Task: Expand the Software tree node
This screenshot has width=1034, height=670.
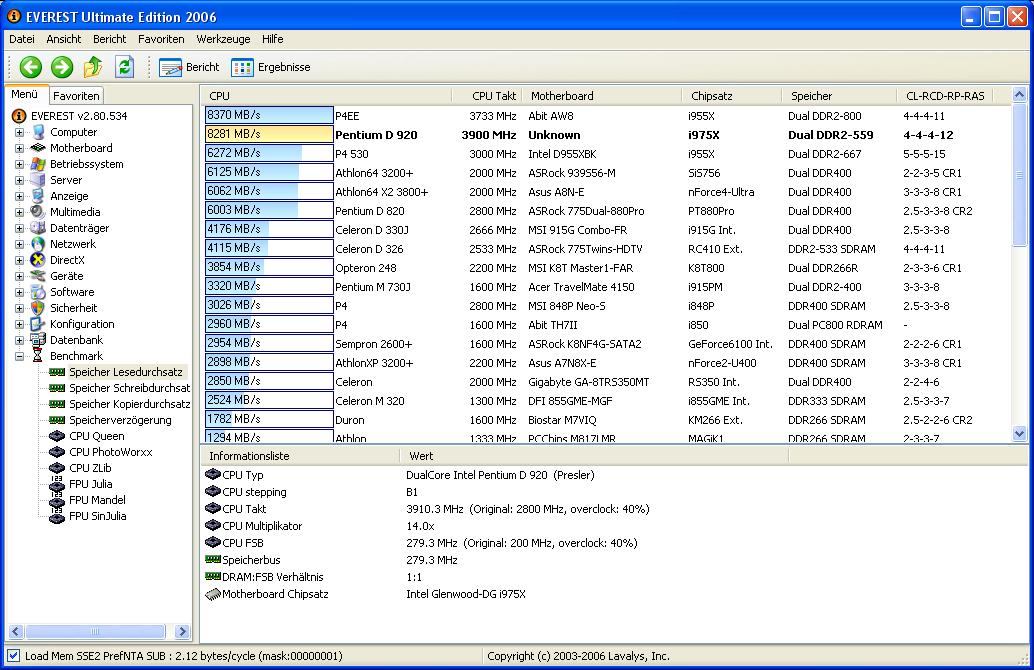Action: [x=19, y=292]
